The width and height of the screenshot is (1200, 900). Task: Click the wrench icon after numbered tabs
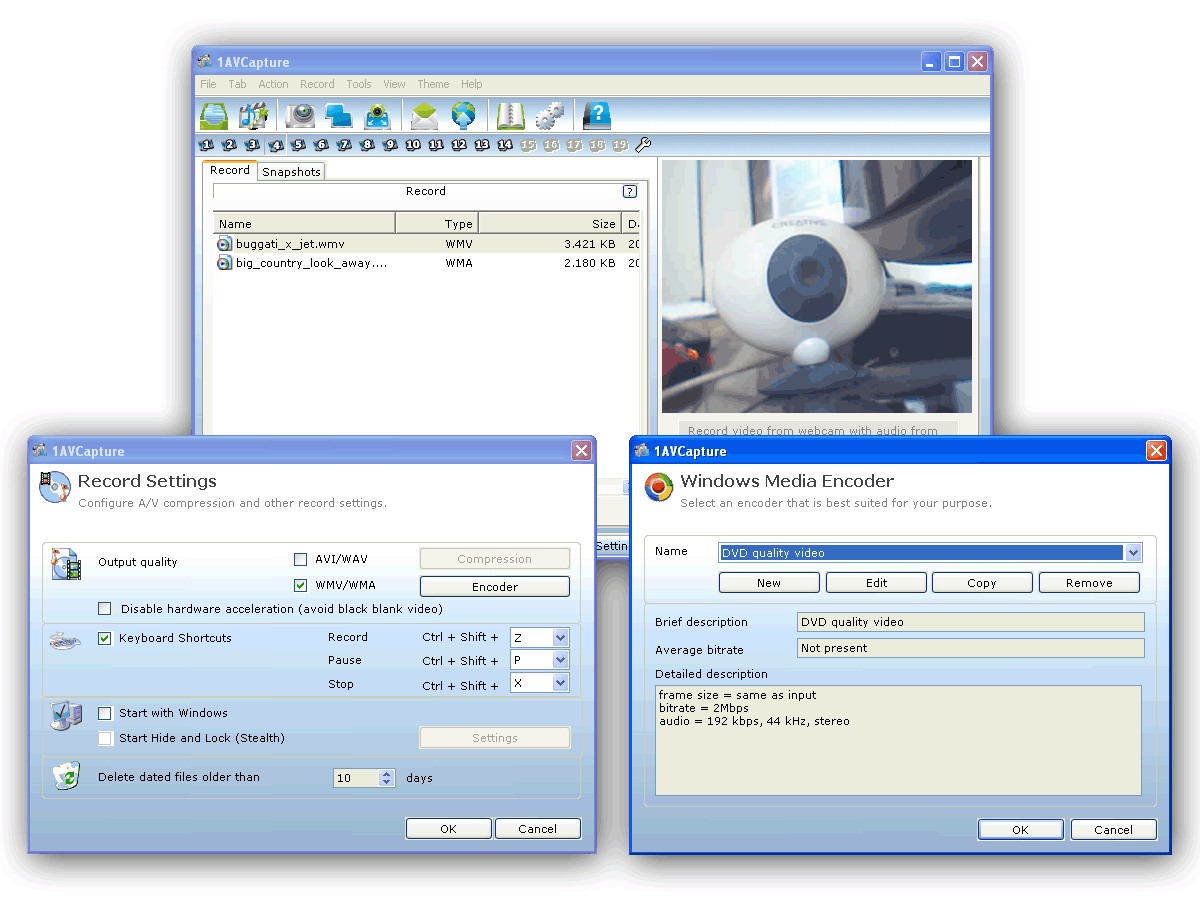click(643, 145)
